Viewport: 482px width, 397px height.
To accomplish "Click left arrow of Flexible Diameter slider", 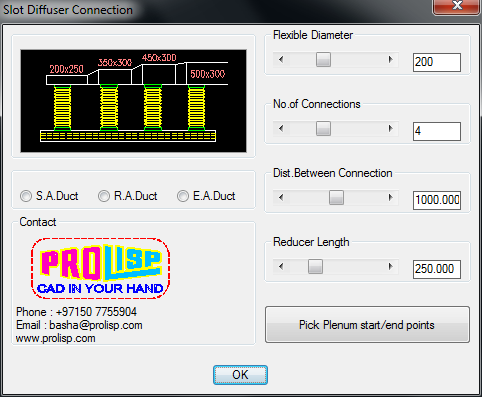I will pyautogui.click(x=281, y=60).
